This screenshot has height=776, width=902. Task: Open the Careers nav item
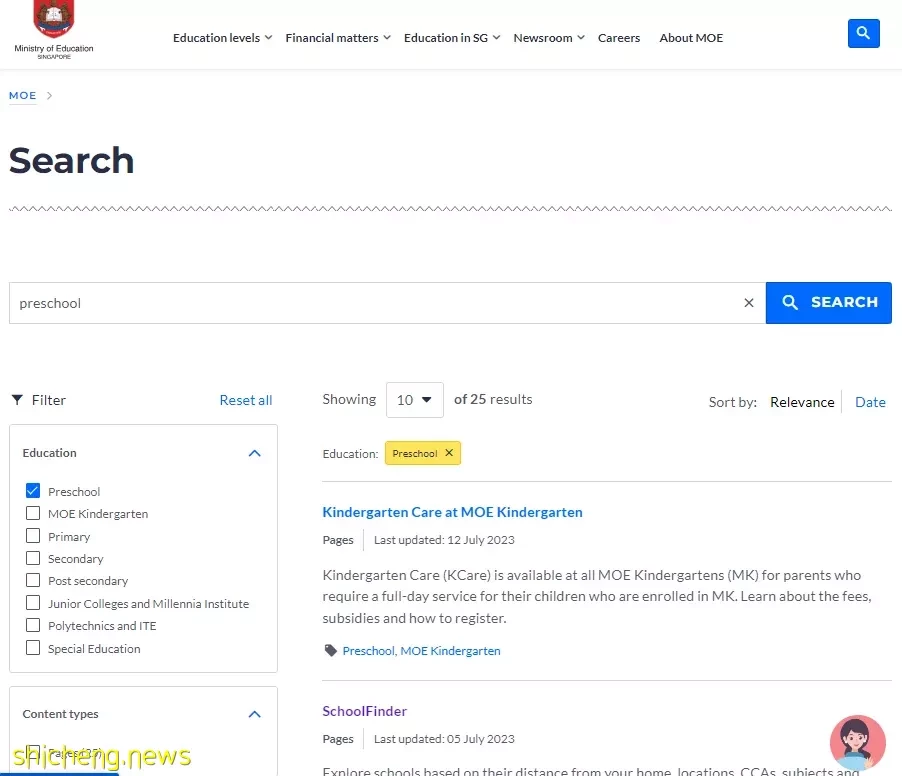[618, 38]
